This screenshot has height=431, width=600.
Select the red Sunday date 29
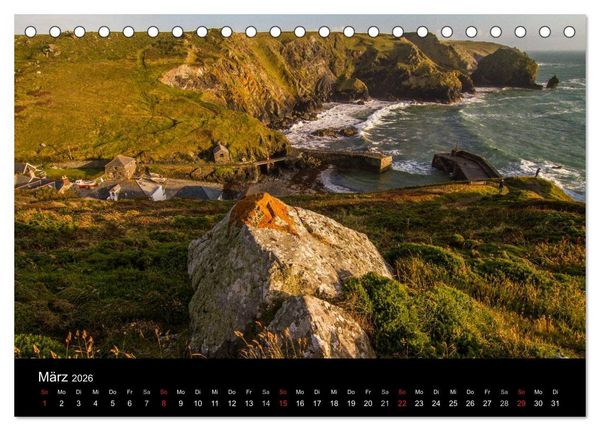coord(521,403)
